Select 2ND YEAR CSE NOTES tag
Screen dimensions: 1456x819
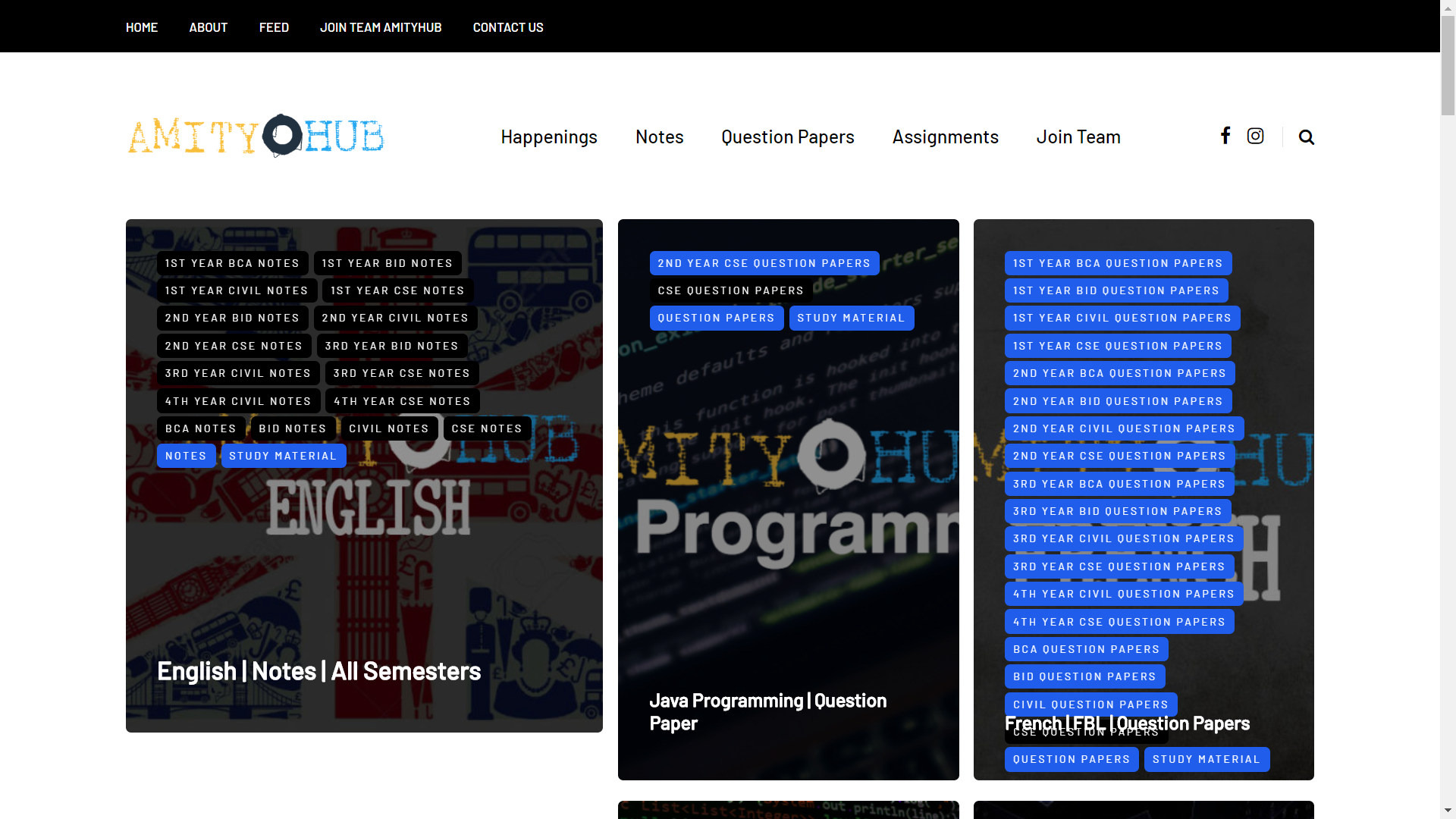pyautogui.click(x=234, y=346)
